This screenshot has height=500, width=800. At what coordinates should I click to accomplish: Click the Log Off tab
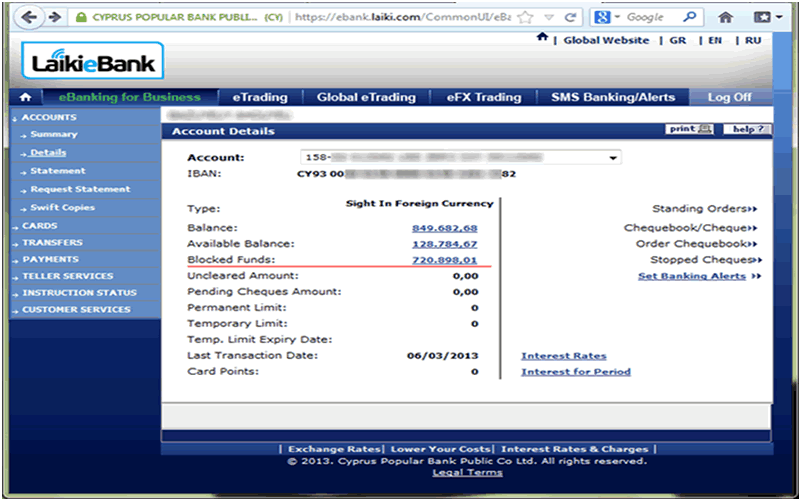(x=729, y=97)
